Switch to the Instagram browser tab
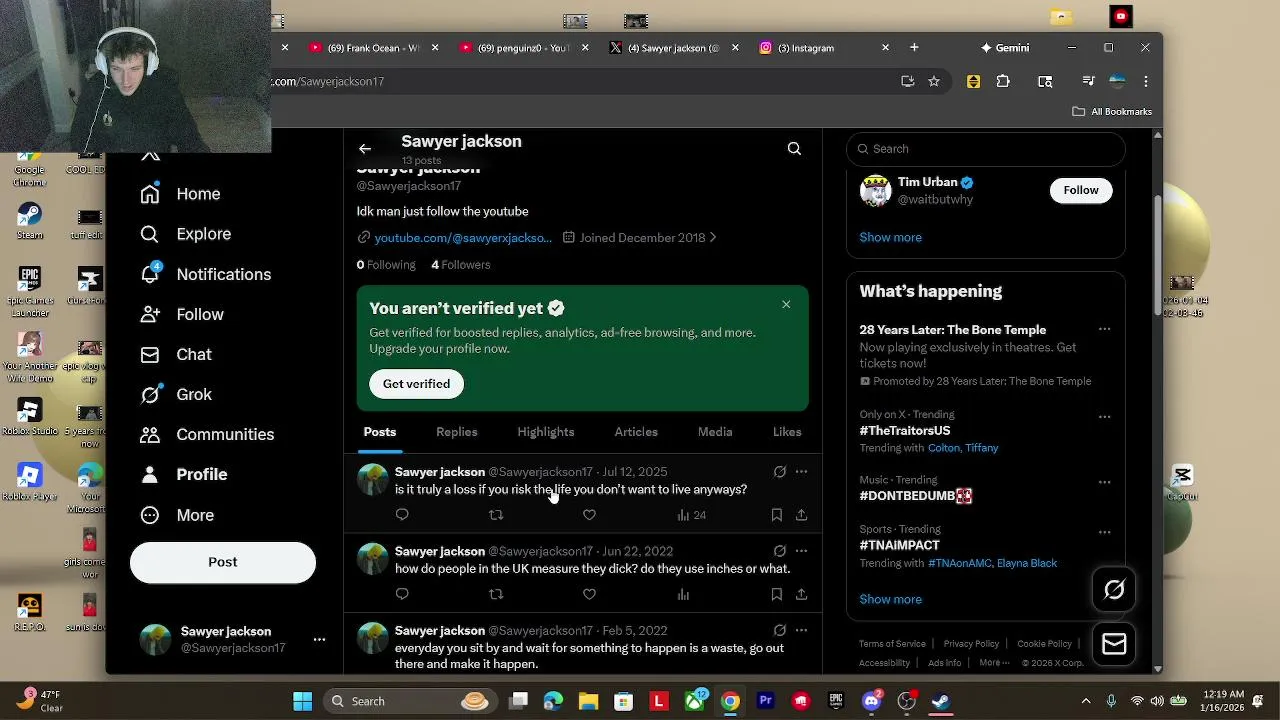This screenshot has width=1280, height=720. 824,48
